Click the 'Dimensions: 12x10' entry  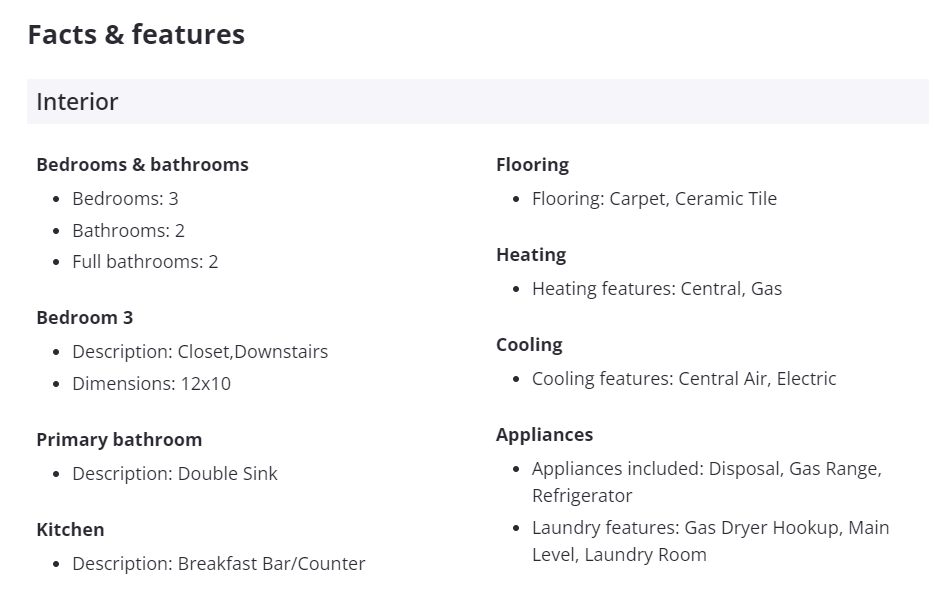pyautogui.click(x=151, y=384)
